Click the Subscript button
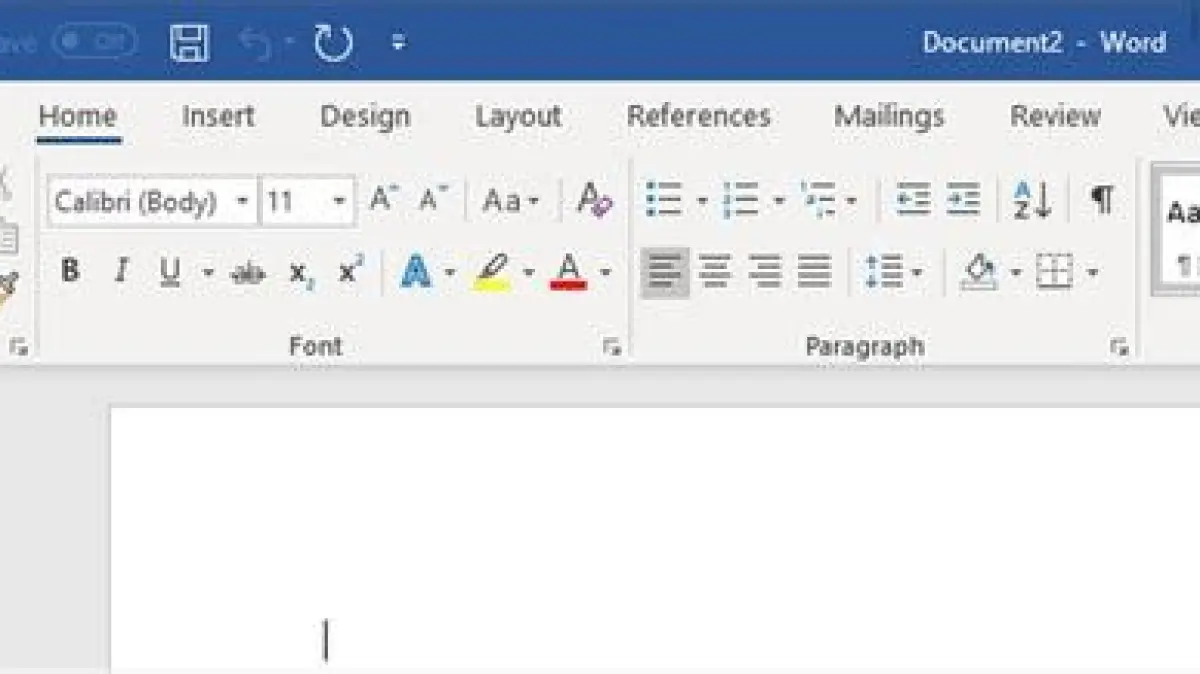Viewport: 1200px width, 674px height. coord(300,272)
